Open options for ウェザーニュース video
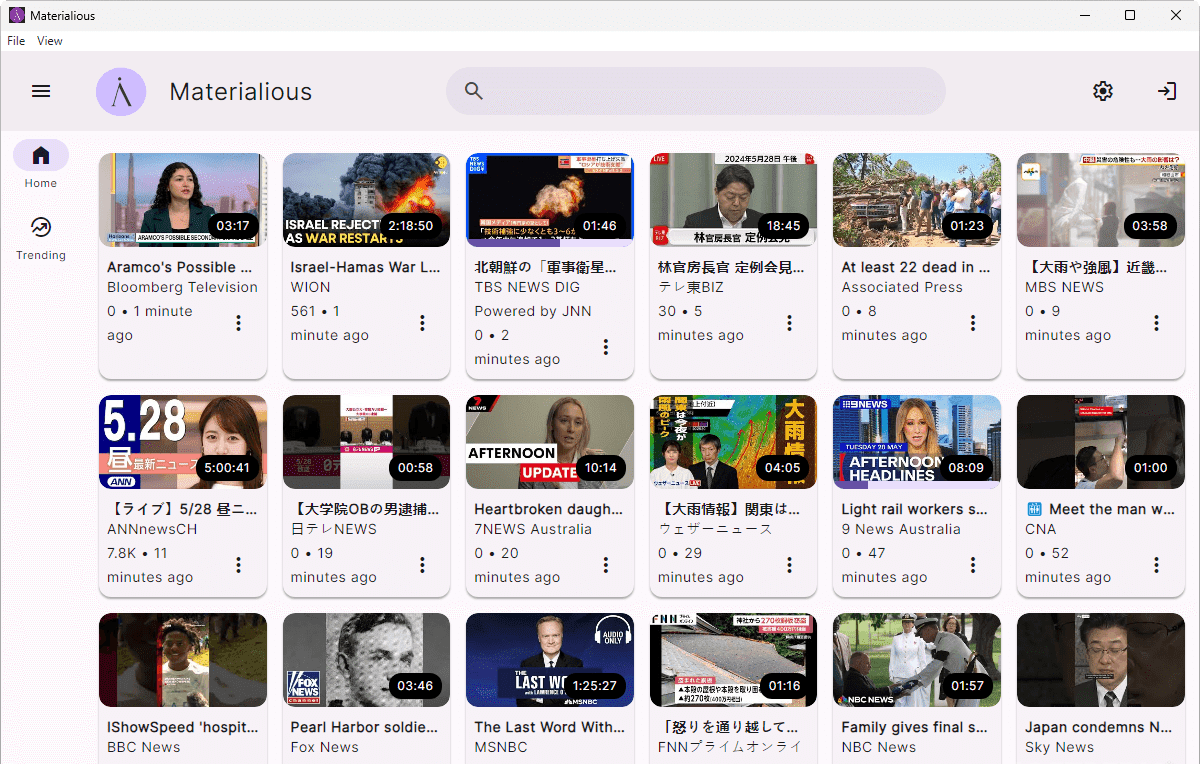Screen dimensions: 1200x764 click(x=789, y=565)
